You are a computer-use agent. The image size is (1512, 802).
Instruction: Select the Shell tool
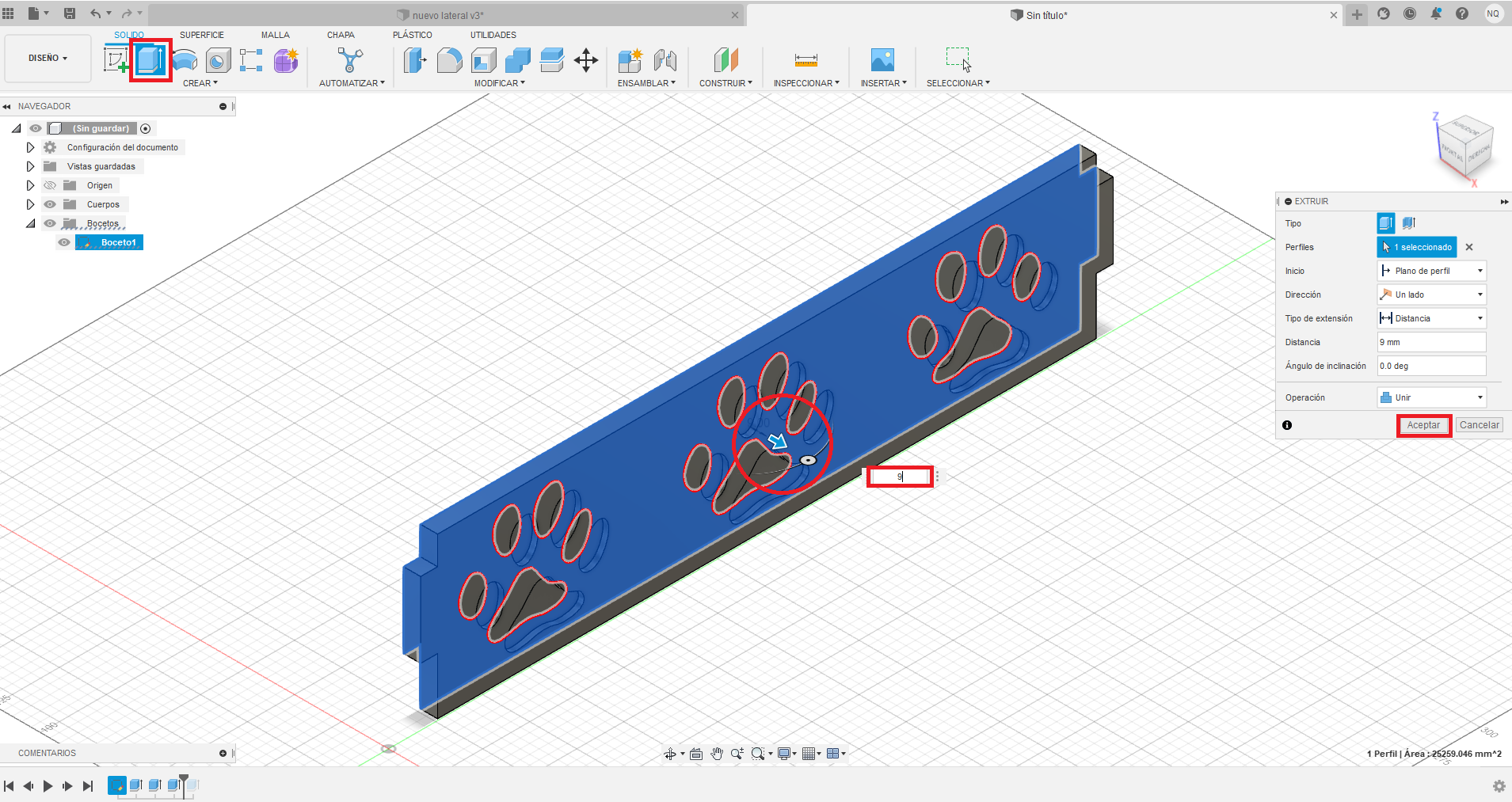(483, 60)
